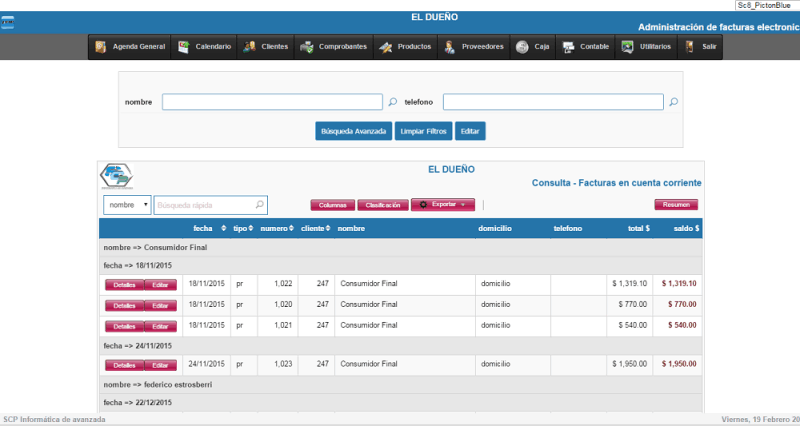
Task: Open Calendario menu
Action: 204,47
